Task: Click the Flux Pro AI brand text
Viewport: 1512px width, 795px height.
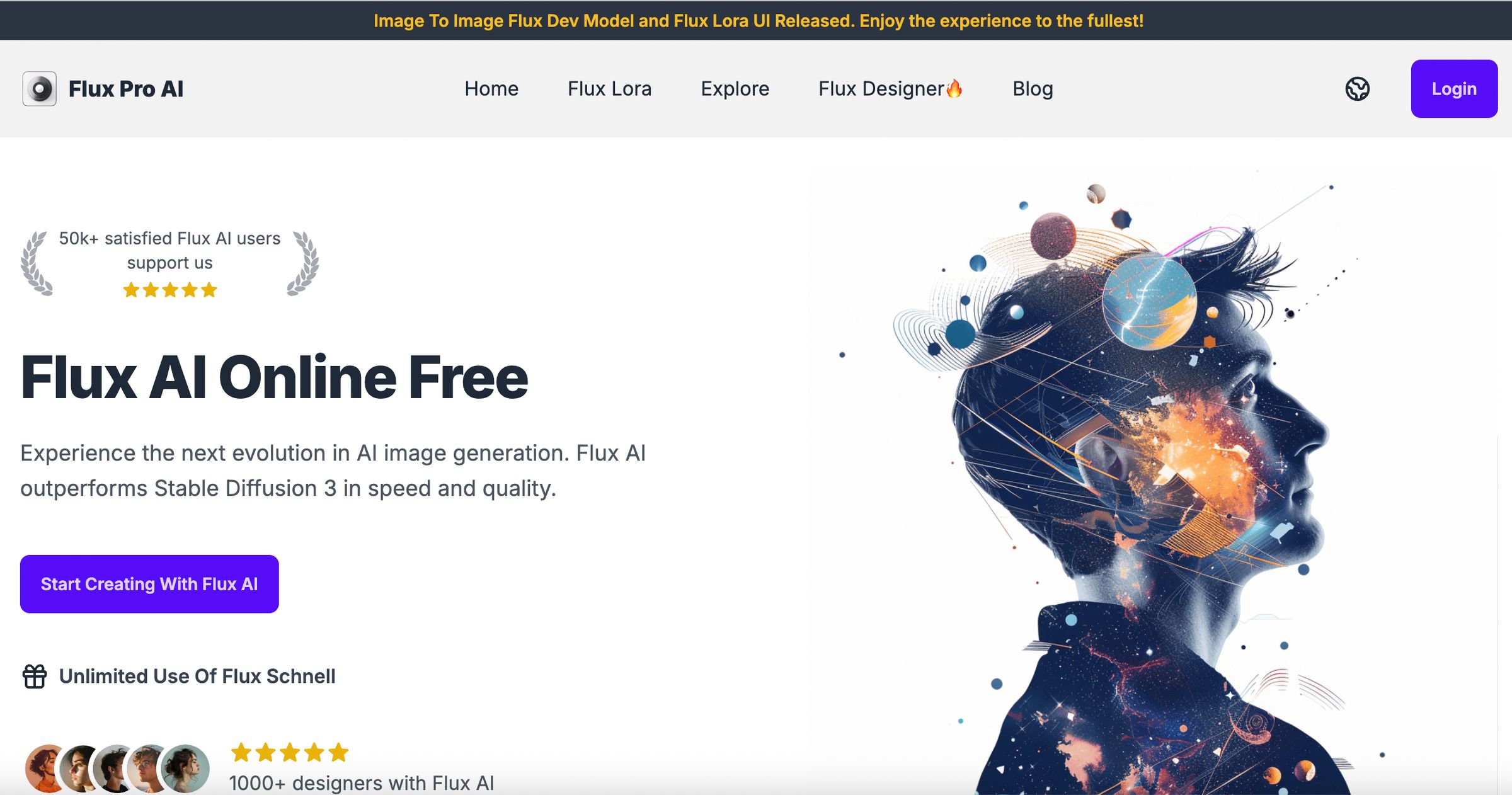Action: (126, 89)
